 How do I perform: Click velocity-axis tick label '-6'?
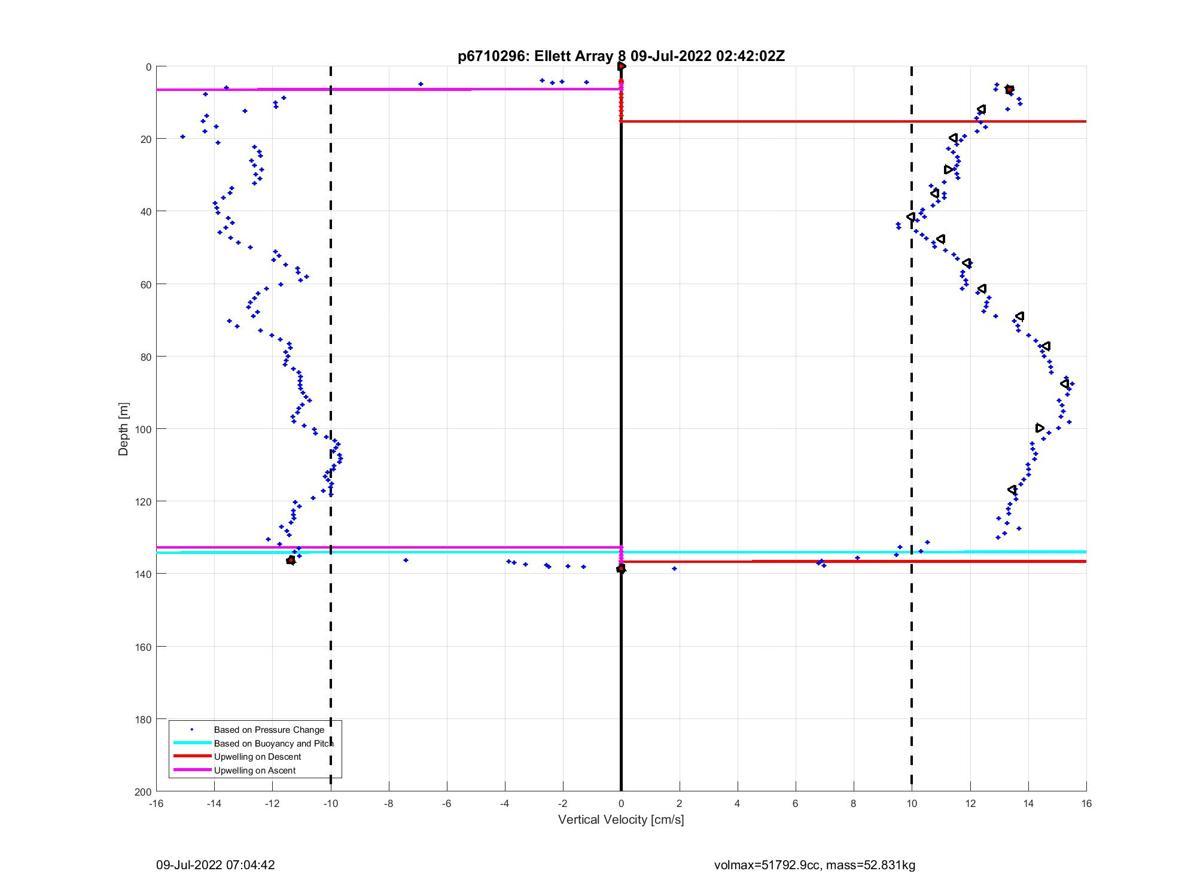coord(446,803)
